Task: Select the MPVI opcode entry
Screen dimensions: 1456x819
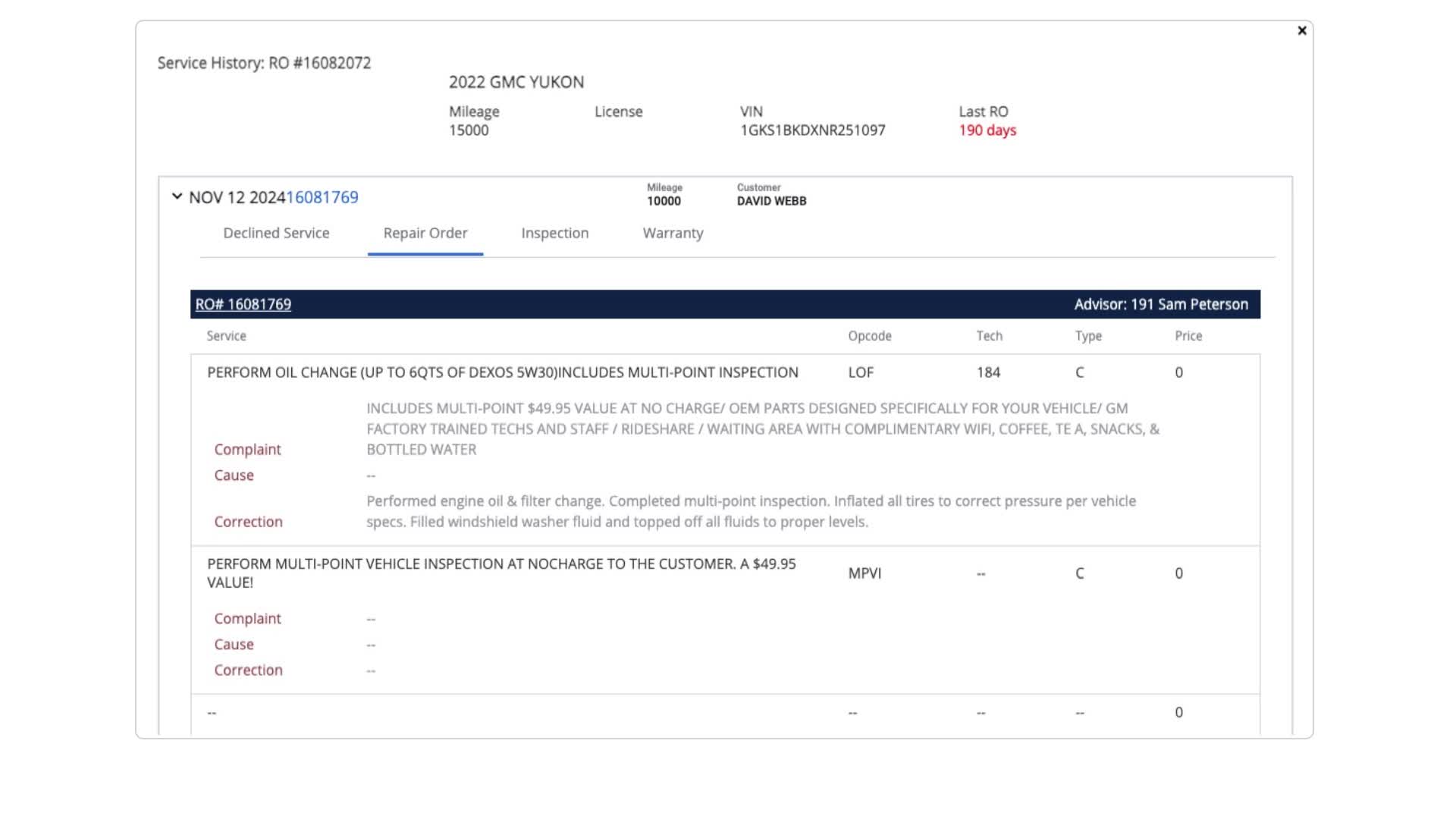Action: pos(864,573)
